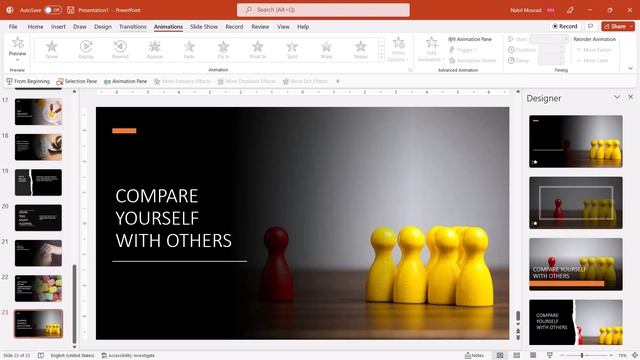The width and height of the screenshot is (640, 360).
Task: Close the Designer pane
Action: (631, 97)
